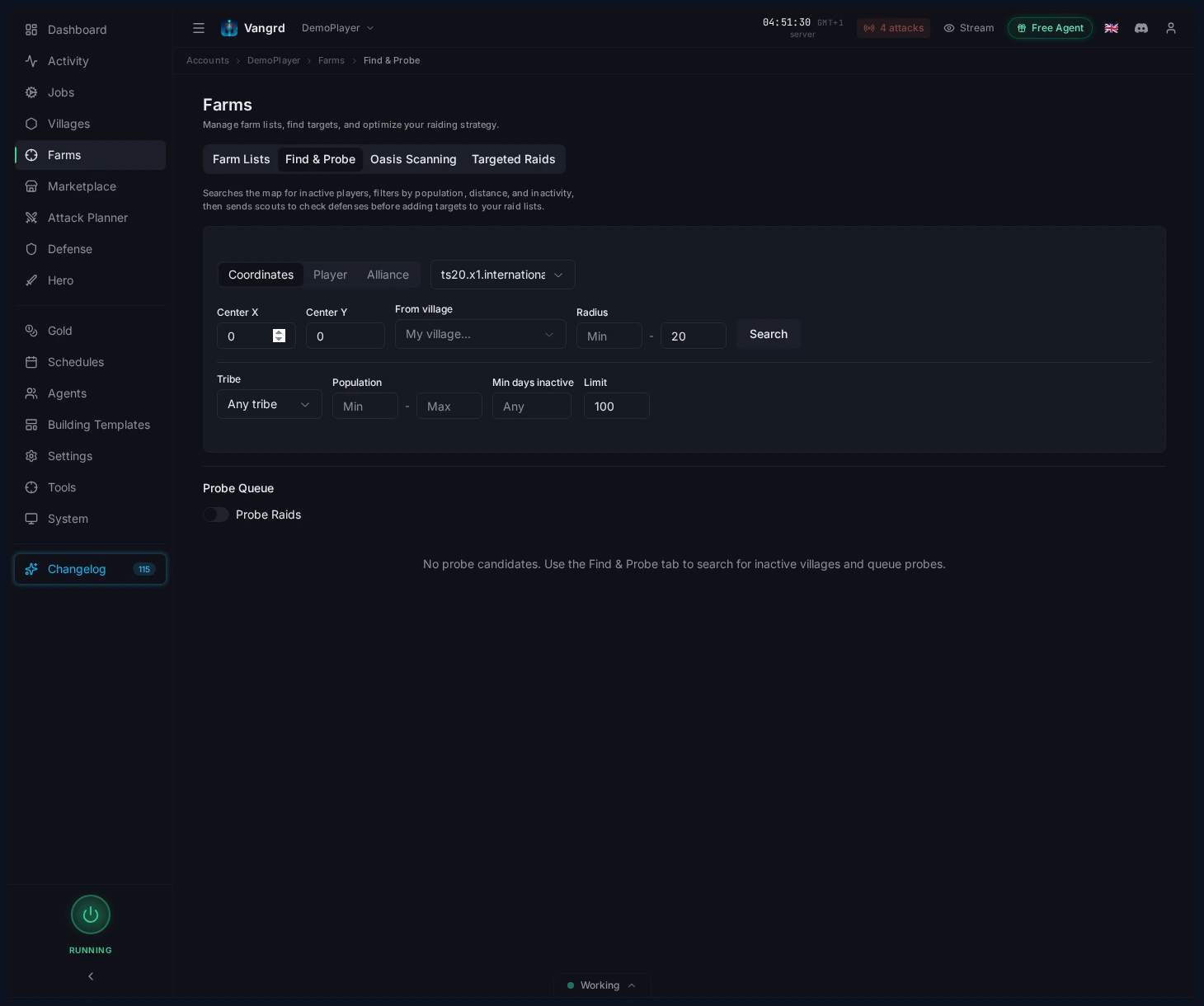
Task: Open the Changelog entry showing 115
Action: (x=90, y=569)
